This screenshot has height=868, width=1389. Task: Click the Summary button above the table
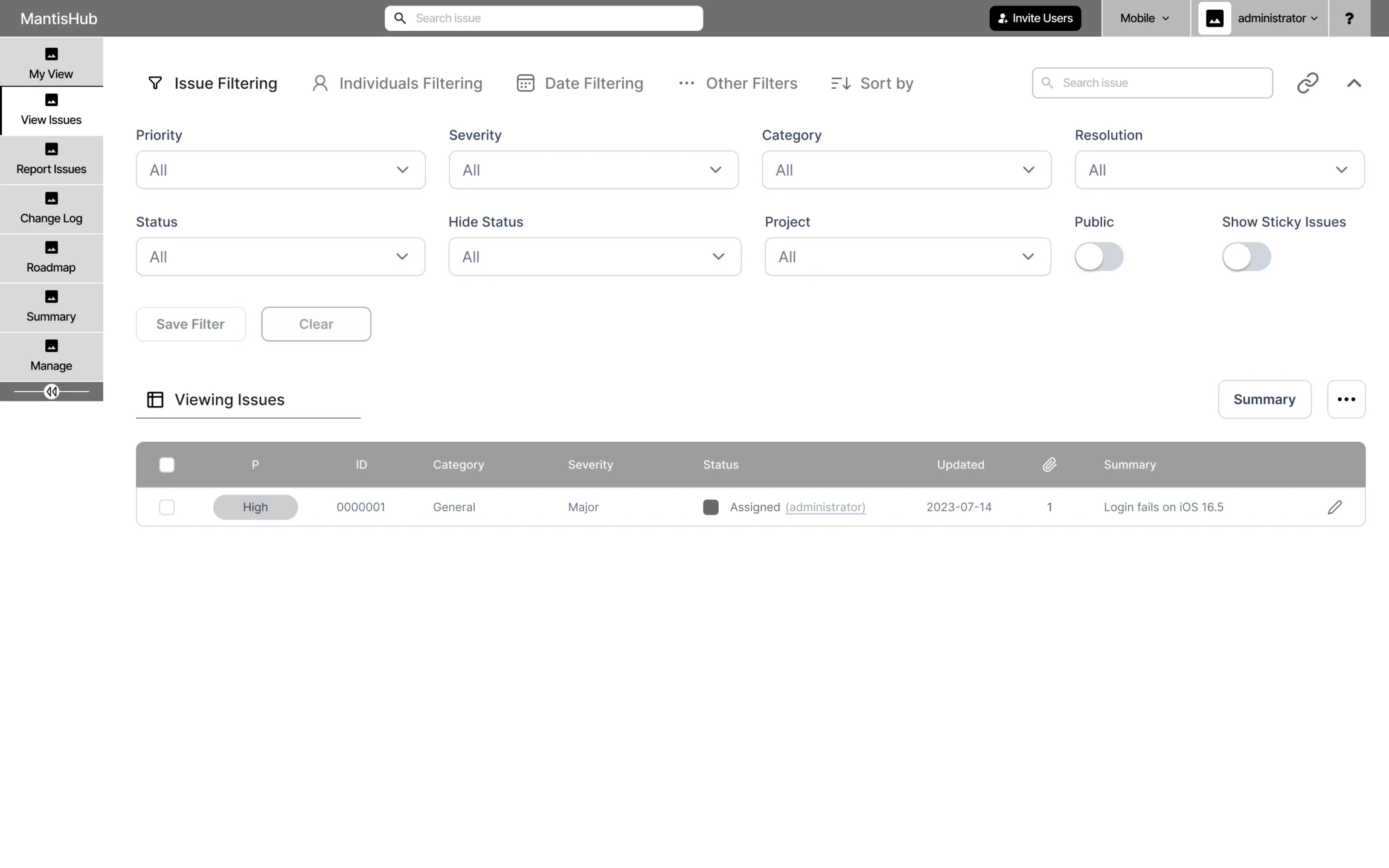[x=1265, y=399]
